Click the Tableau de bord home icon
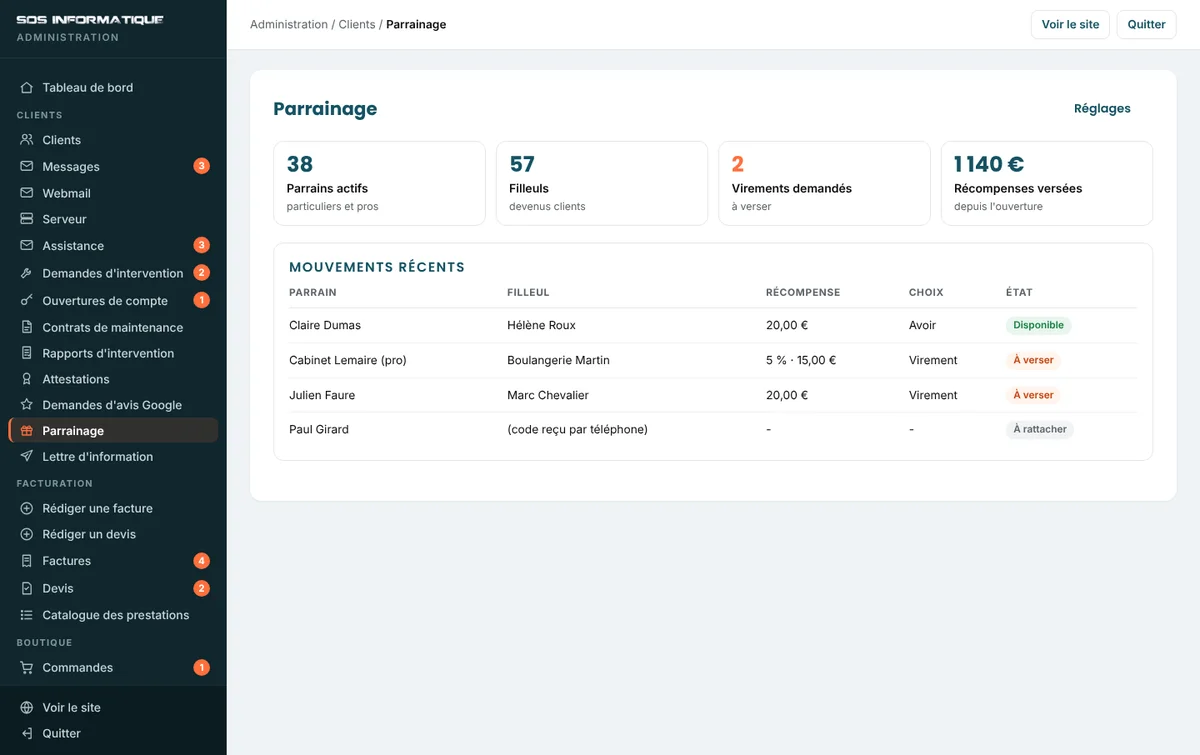Screen dimensions: 1200x755 coord(27,88)
